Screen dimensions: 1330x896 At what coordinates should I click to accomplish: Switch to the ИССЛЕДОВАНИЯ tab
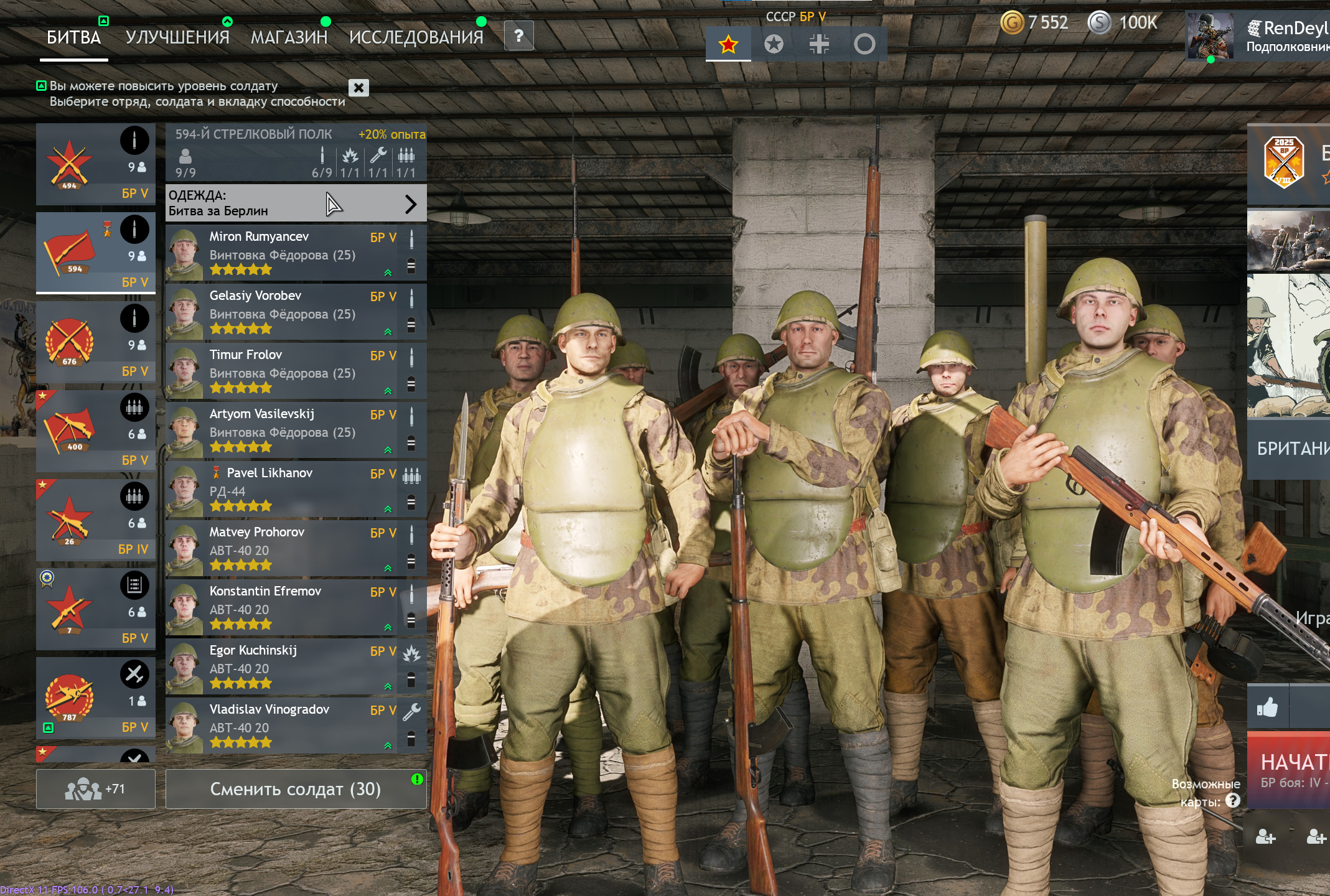(x=416, y=37)
